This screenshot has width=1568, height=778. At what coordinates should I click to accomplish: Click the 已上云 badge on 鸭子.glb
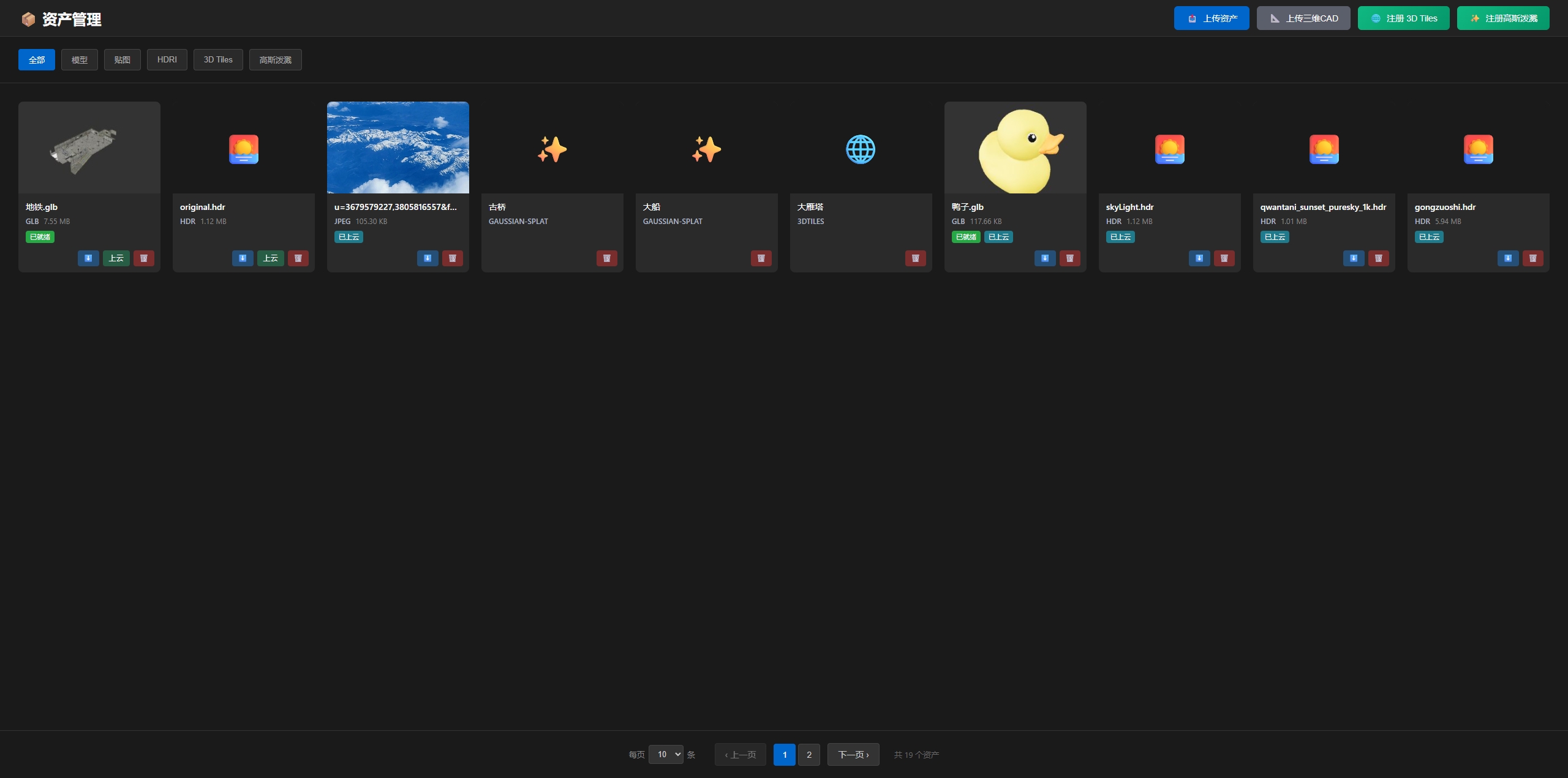pos(998,237)
